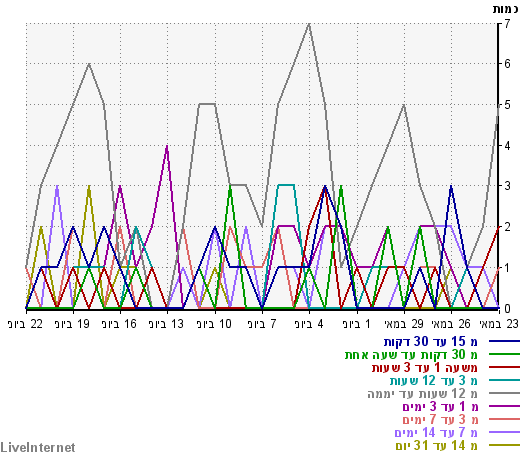The image size is (520, 457).
Task: Click gray legend line swatch
Action: pyautogui.click(x=504, y=393)
